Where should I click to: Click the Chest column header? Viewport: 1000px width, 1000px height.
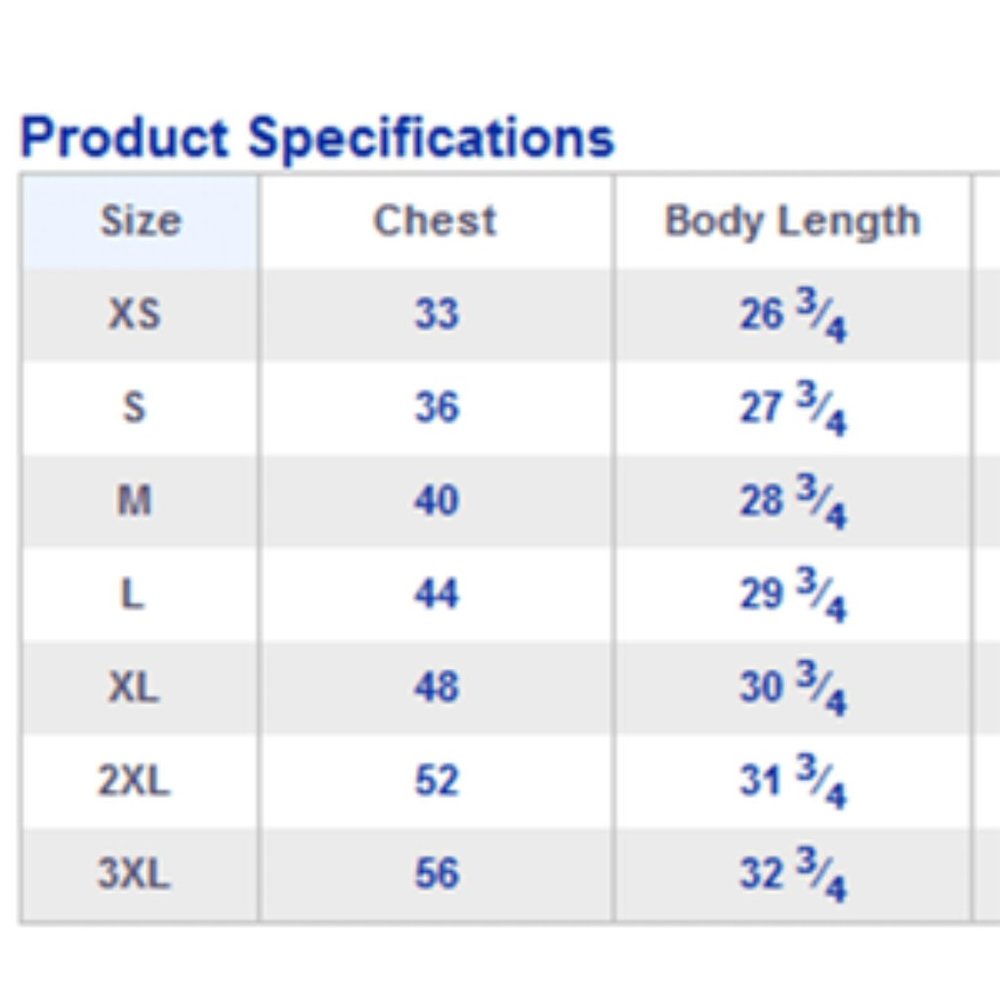(x=435, y=221)
